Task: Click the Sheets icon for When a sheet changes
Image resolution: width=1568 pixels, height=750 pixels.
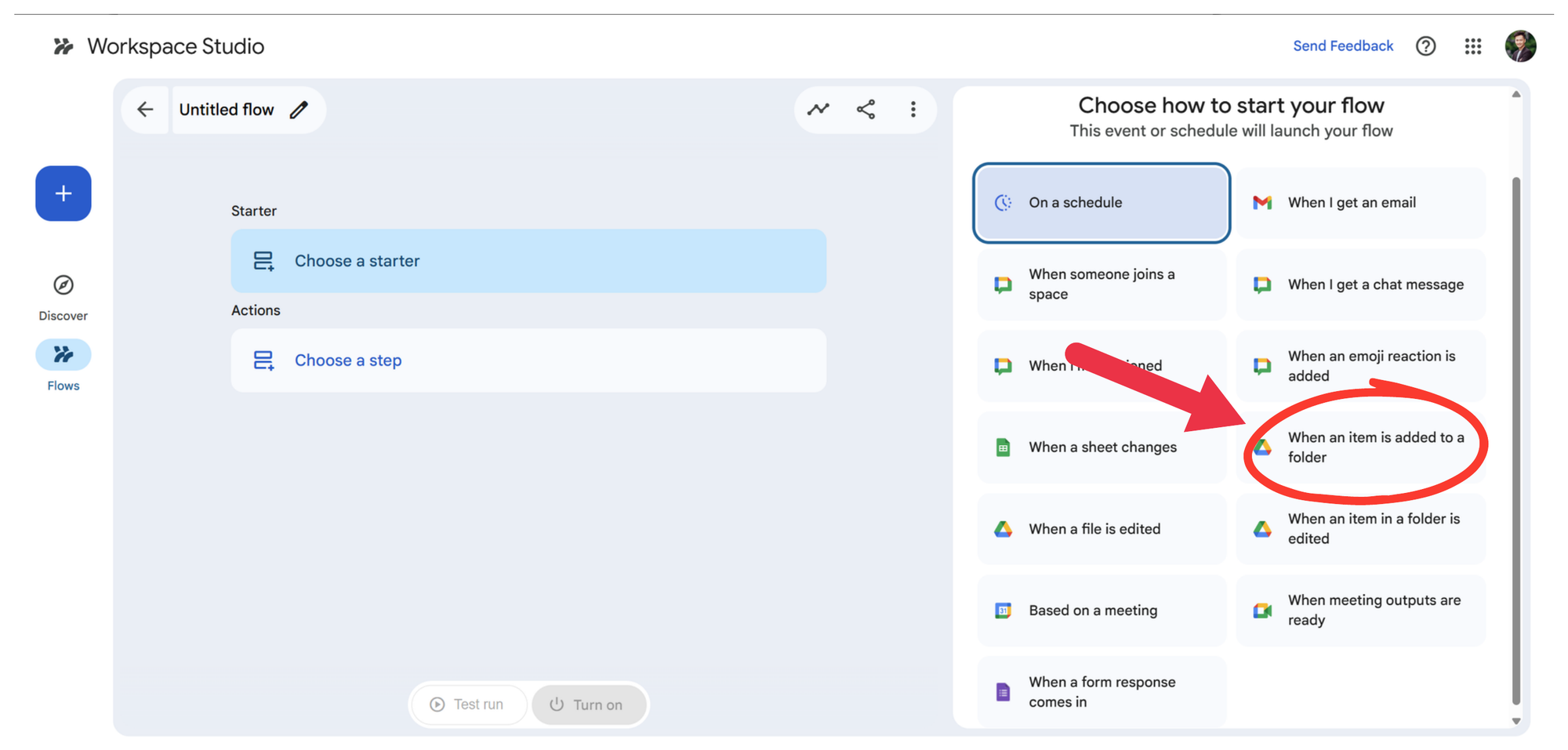Action: pyautogui.click(x=1003, y=447)
